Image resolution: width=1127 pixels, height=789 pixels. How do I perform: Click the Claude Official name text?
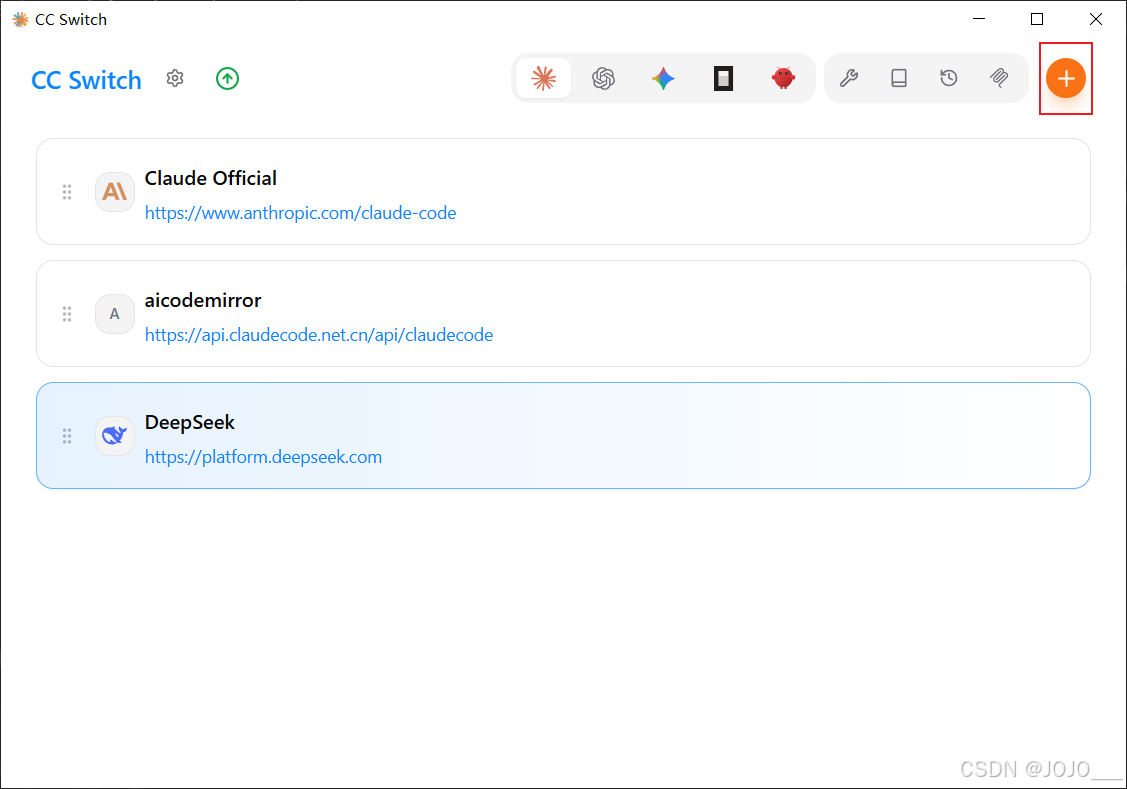pos(211,178)
